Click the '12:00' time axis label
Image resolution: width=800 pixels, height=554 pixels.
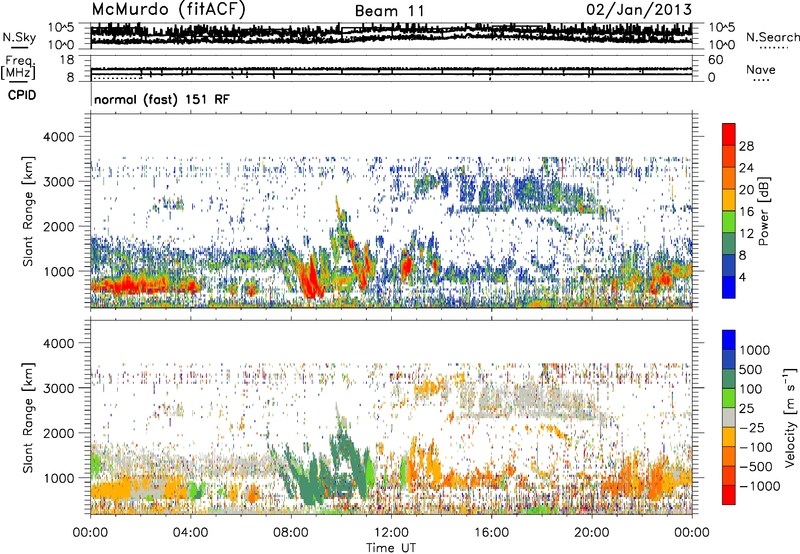[x=391, y=533]
